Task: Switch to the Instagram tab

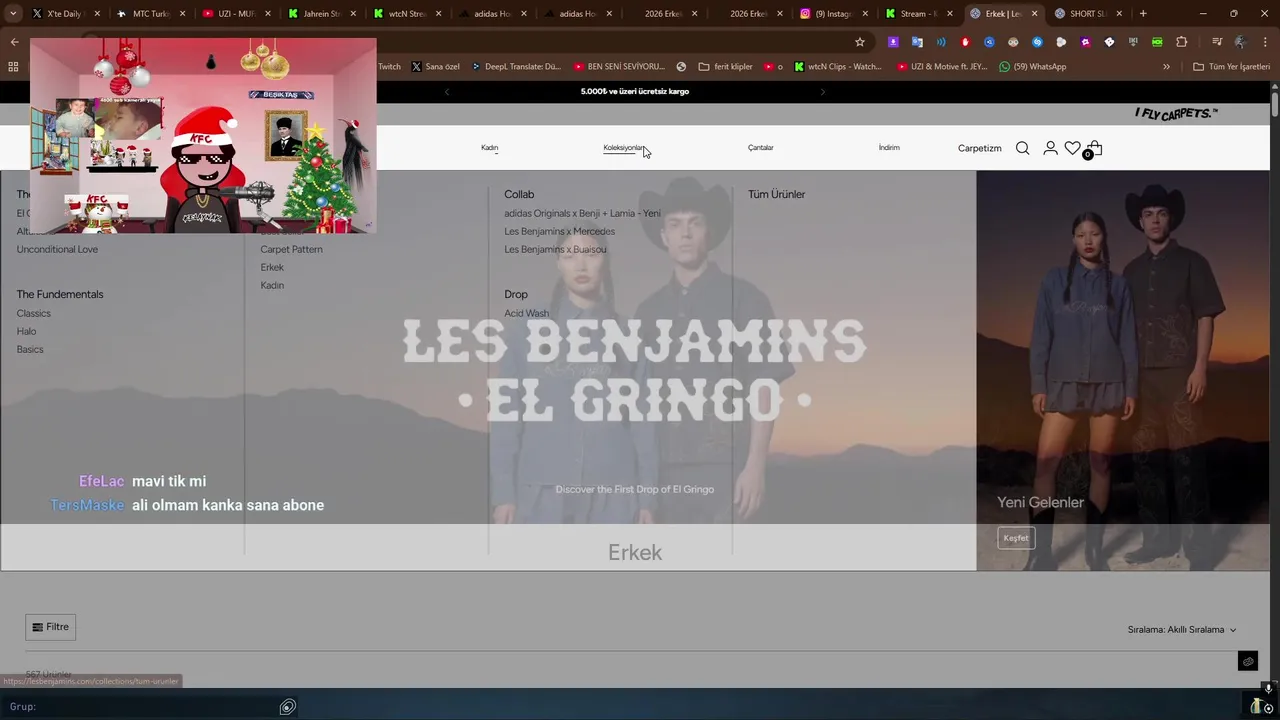Action: click(834, 14)
